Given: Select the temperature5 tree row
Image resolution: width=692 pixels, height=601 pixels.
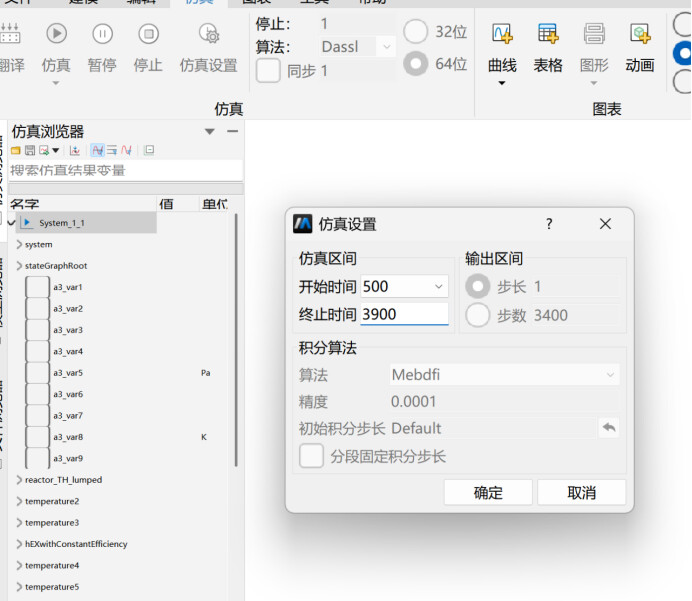Looking at the screenshot, I should click(x=52, y=587).
